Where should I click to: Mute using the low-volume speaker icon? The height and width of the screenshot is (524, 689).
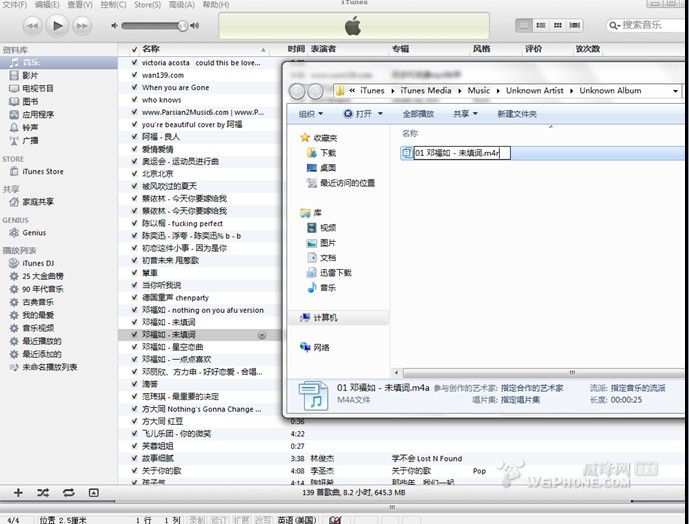(x=114, y=26)
